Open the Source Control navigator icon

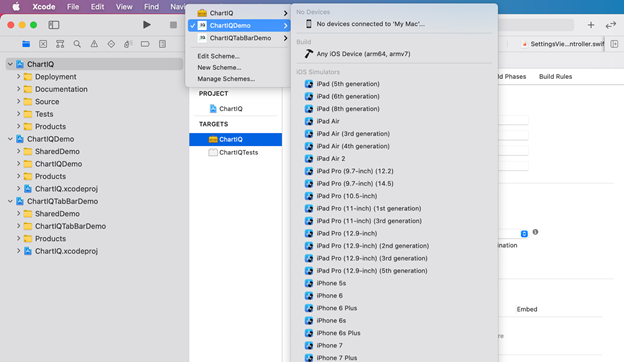coord(43,44)
